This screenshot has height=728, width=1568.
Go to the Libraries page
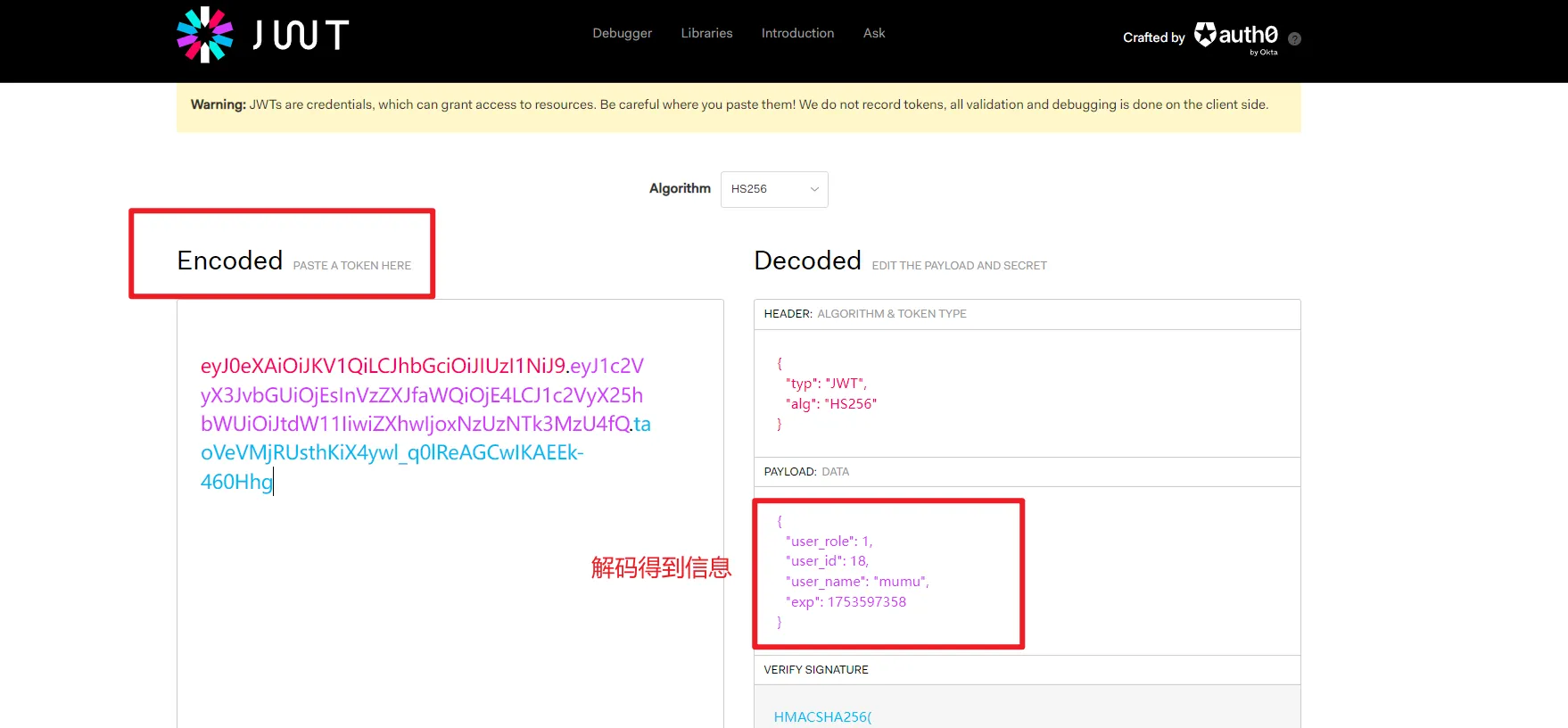pos(706,33)
